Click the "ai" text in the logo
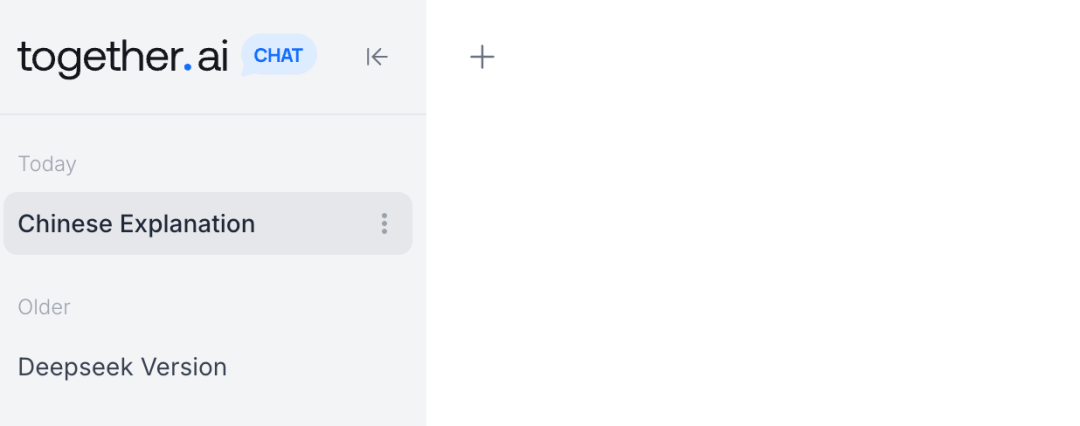This screenshot has height=426, width=1080. [x=212, y=57]
